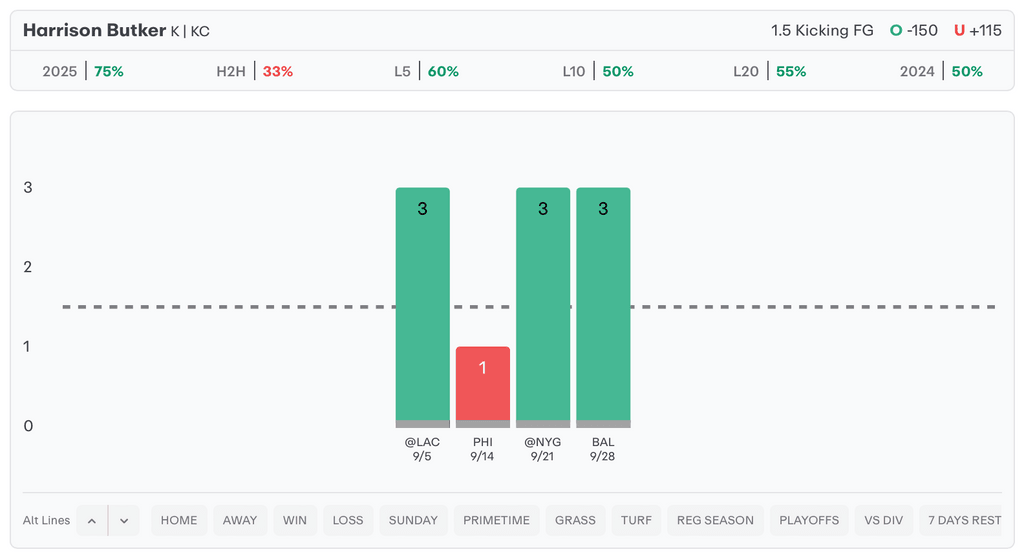Toggle the 7 DAYS REST filter
This screenshot has height=556, width=1024.
(x=963, y=520)
